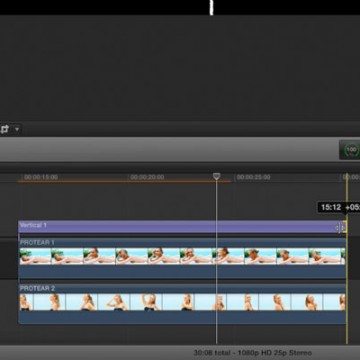This screenshot has width=360, height=360.
Task: Select the Crop tool icon
Action: tap(5, 129)
